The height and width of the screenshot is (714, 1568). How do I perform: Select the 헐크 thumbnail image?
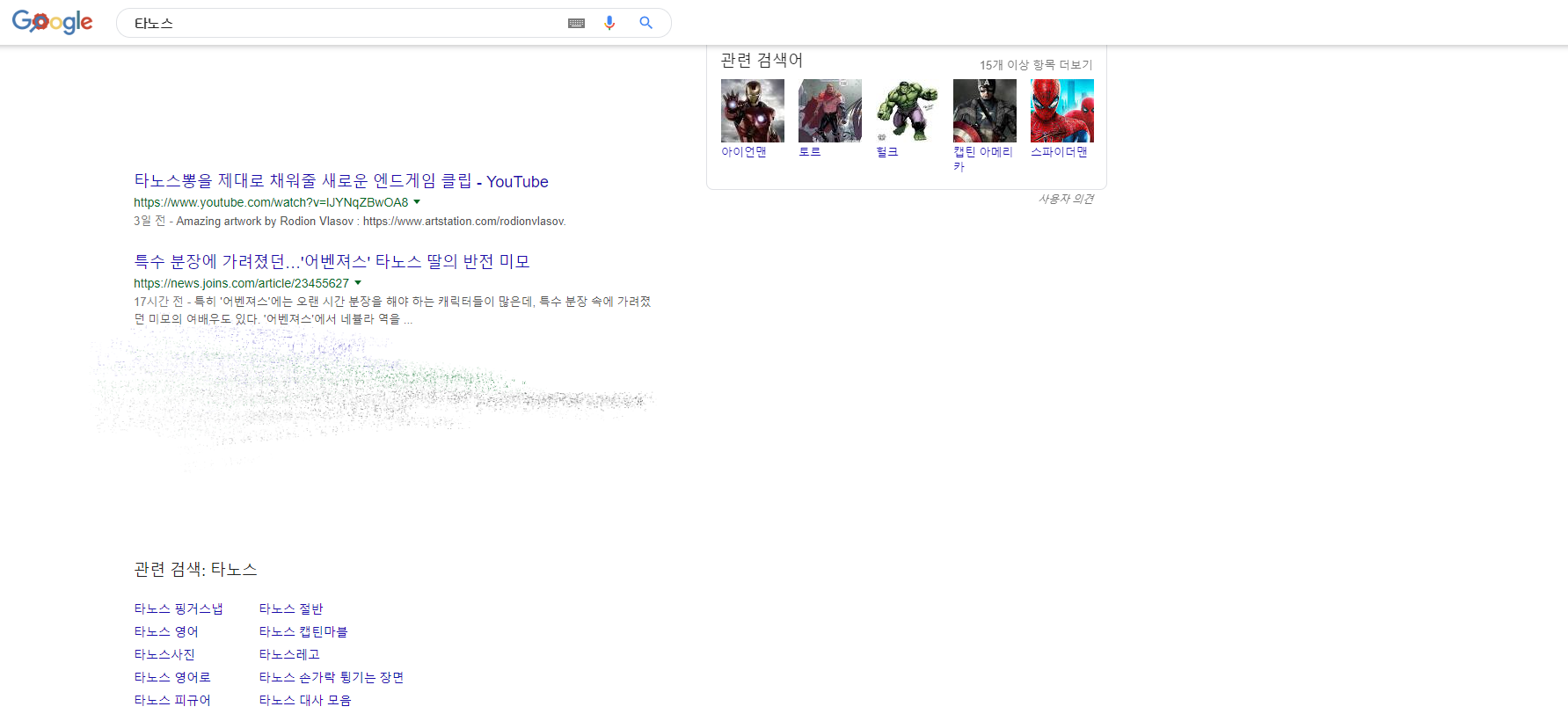click(x=908, y=111)
